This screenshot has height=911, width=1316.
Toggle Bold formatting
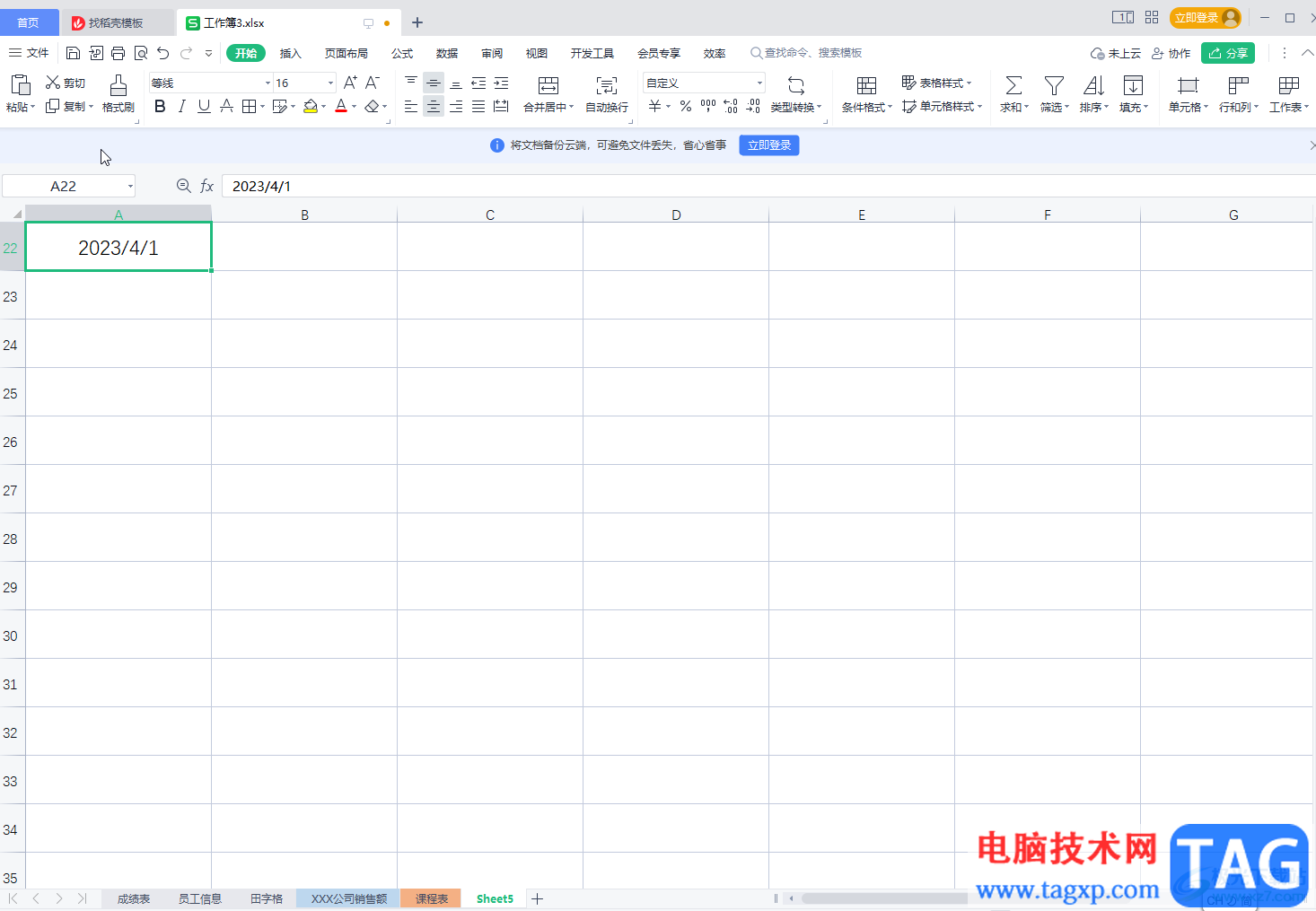[x=160, y=107]
